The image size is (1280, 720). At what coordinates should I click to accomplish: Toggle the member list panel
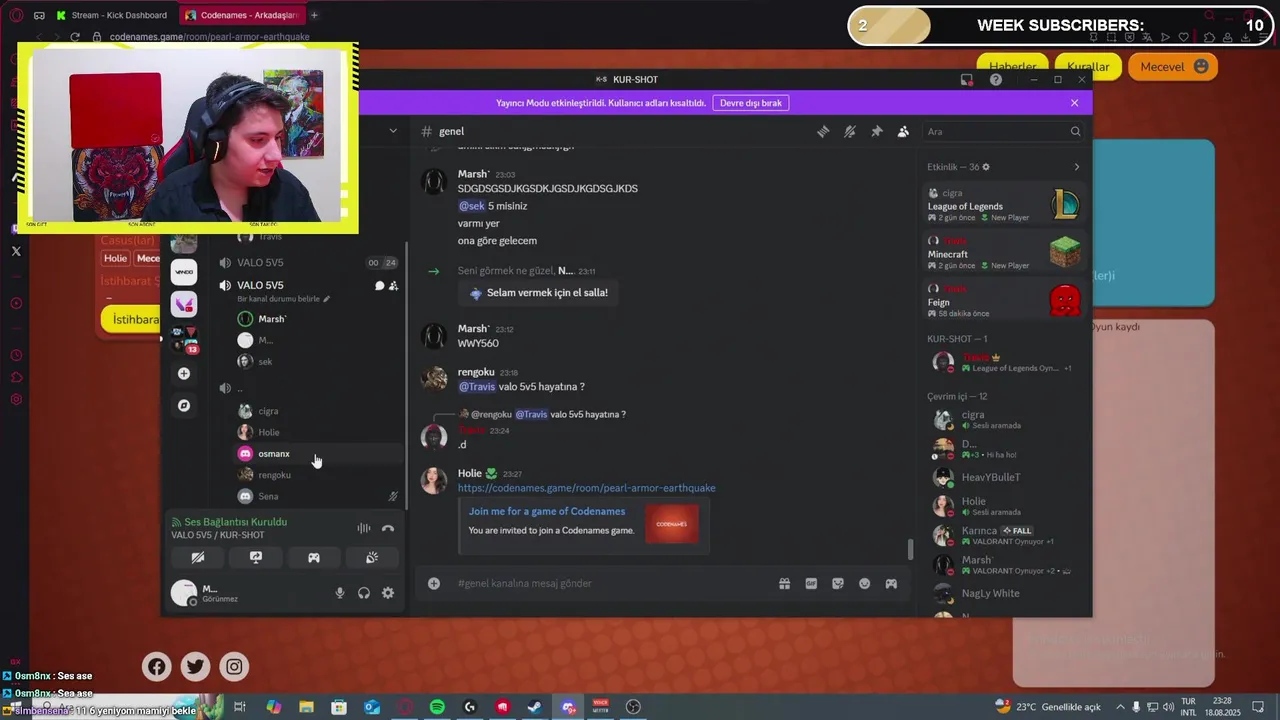(x=903, y=131)
